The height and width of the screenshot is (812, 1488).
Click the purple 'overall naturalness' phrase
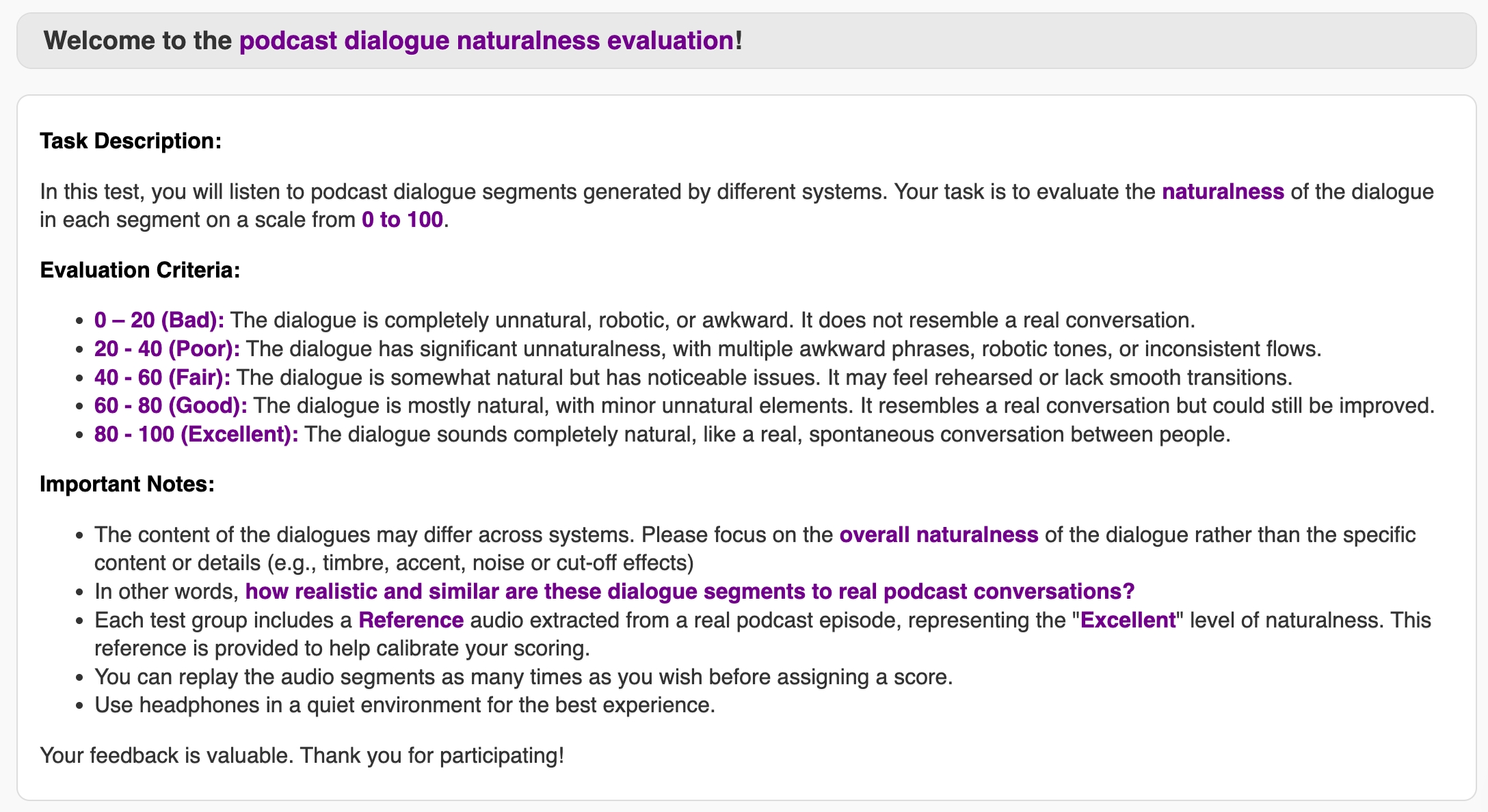pos(938,534)
